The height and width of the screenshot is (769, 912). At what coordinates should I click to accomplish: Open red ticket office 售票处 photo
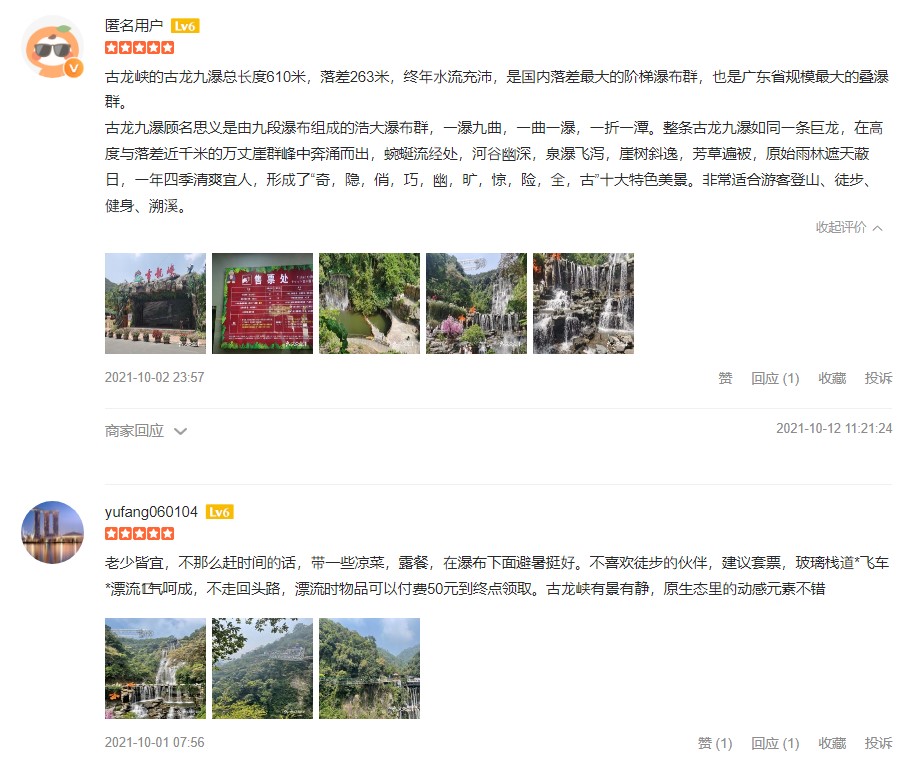pos(262,303)
